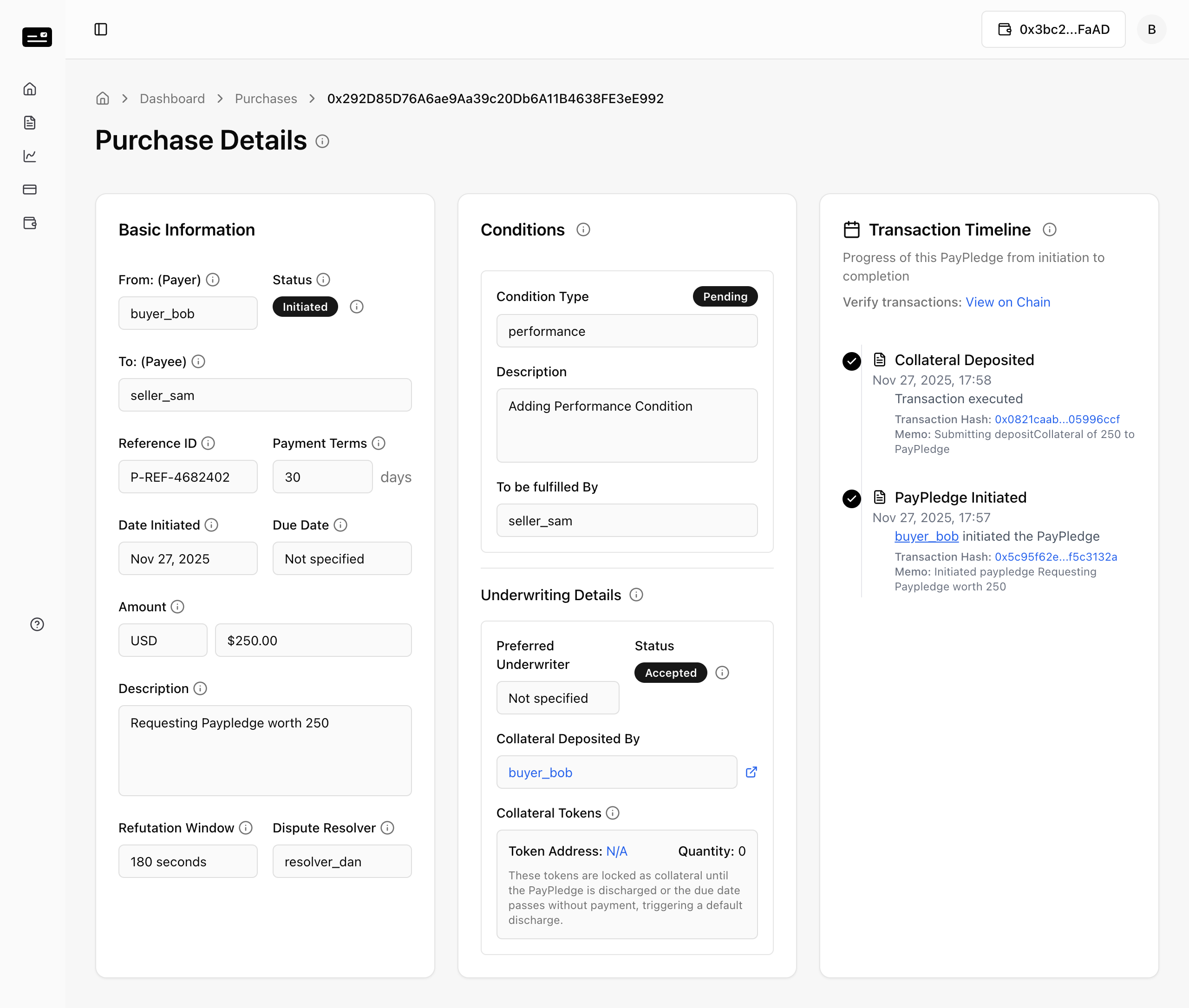
Task: Show info for To: (Payee) field
Action: coord(198,361)
